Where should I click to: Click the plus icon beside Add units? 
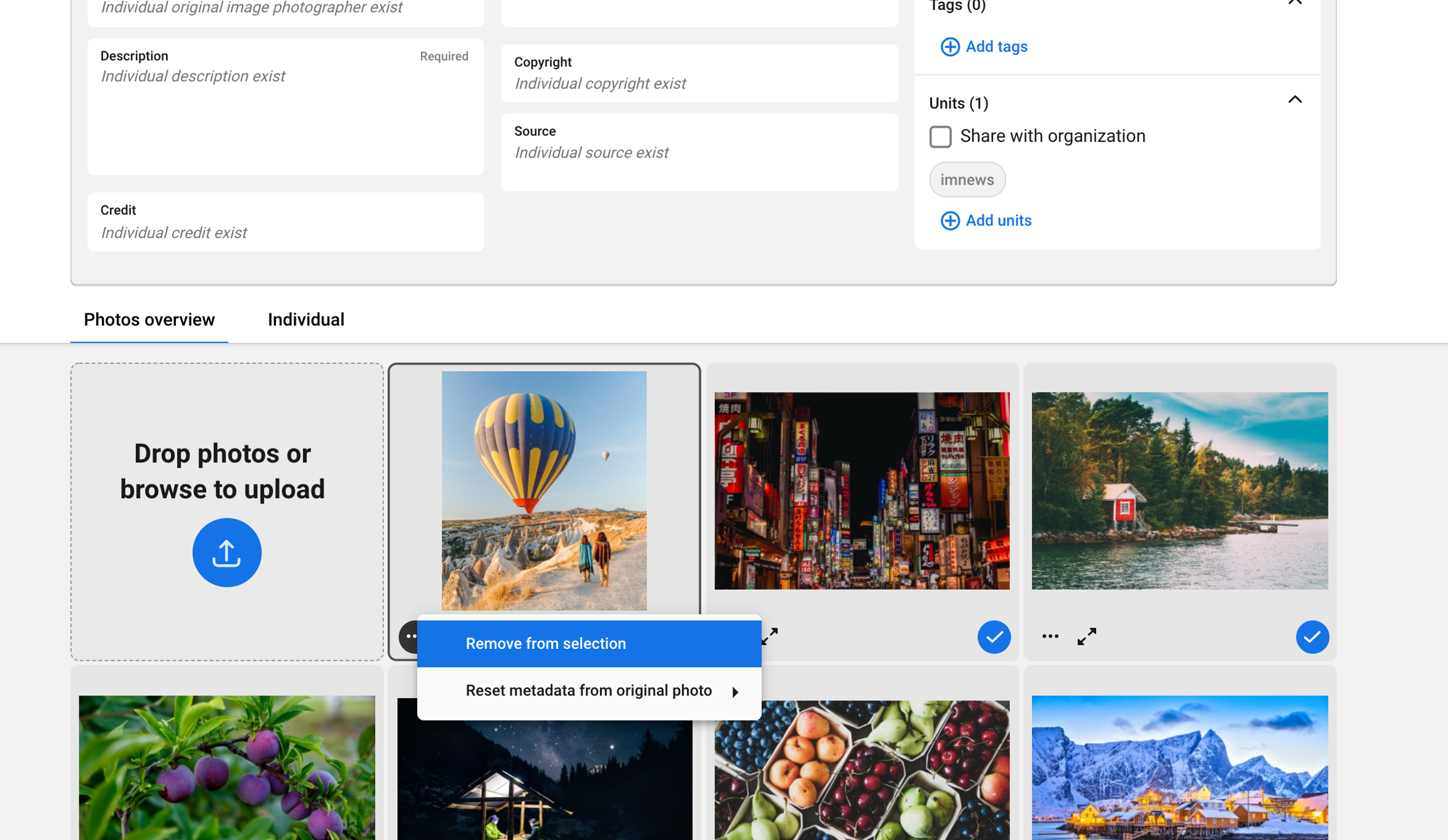[x=950, y=221]
